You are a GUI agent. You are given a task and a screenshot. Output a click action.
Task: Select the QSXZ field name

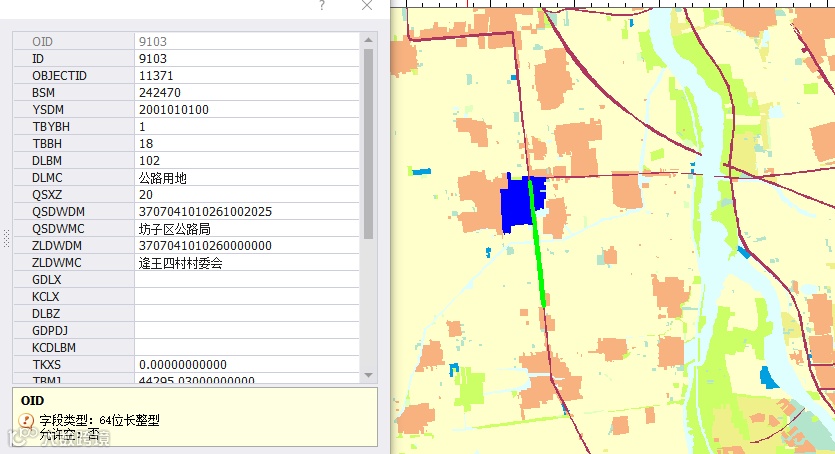[x=47, y=195]
